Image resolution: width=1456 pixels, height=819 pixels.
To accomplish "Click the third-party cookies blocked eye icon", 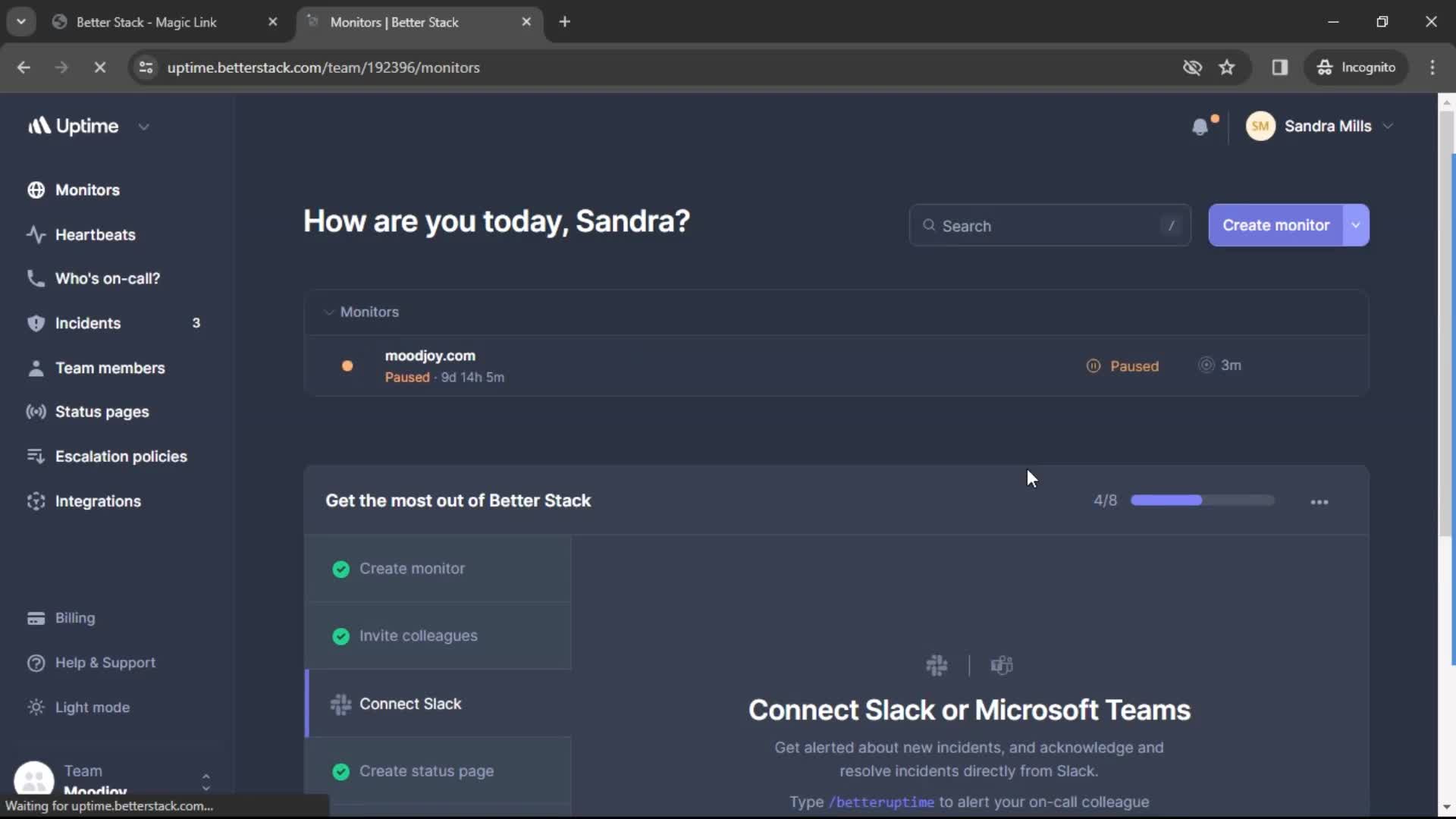I will click(1192, 67).
